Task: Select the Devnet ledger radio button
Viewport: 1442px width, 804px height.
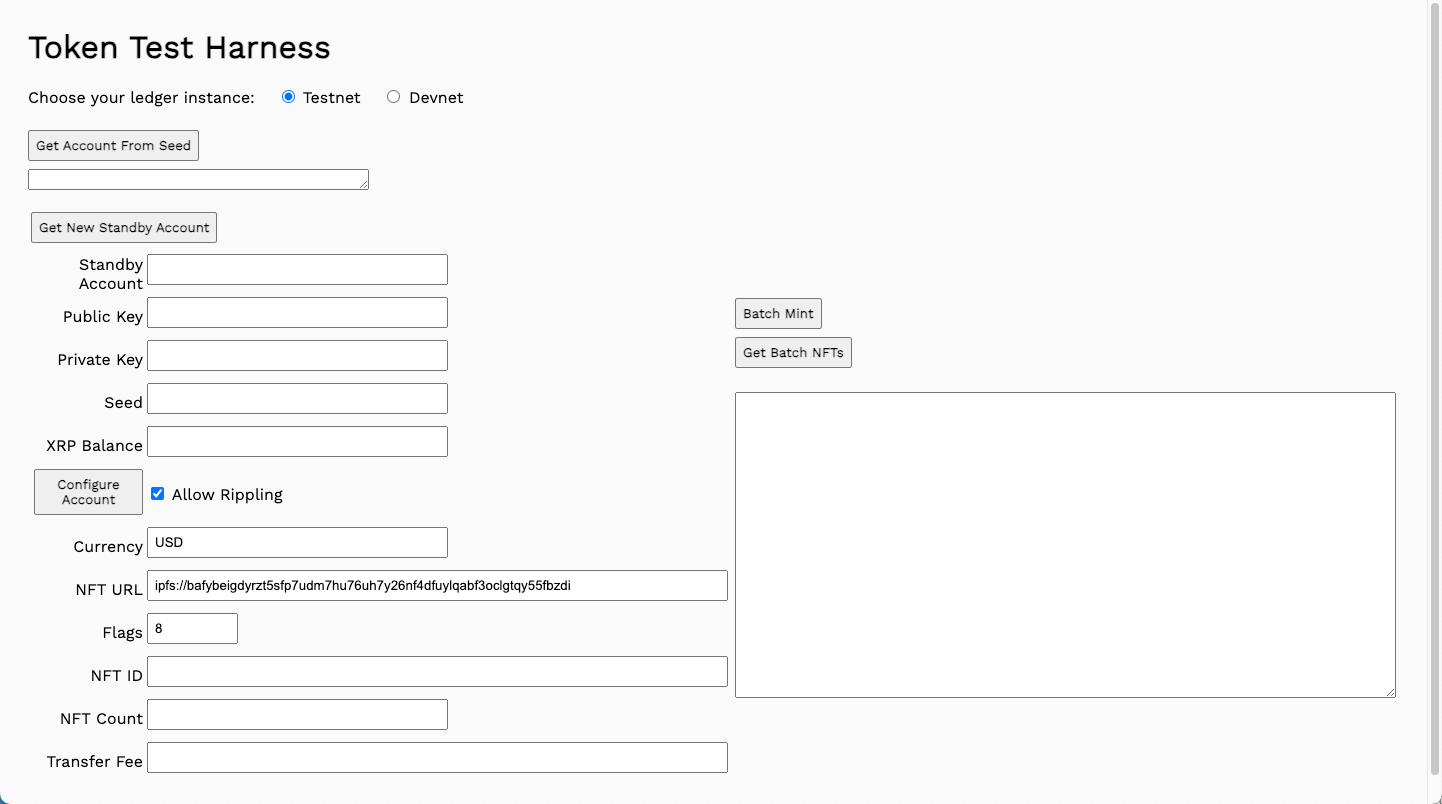Action: [x=394, y=97]
